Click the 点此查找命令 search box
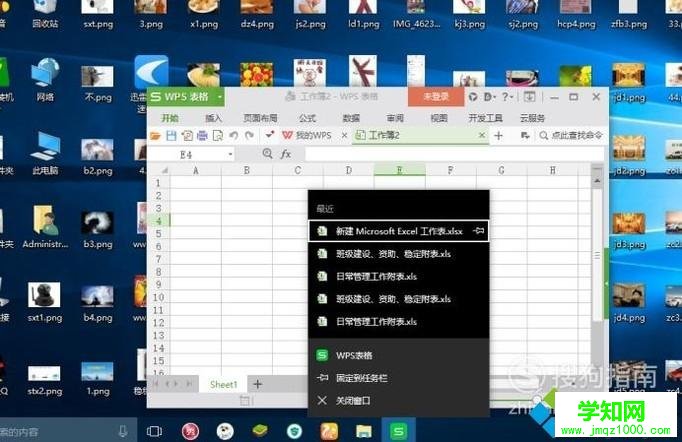This screenshot has width=682, height=442. pos(571,136)
